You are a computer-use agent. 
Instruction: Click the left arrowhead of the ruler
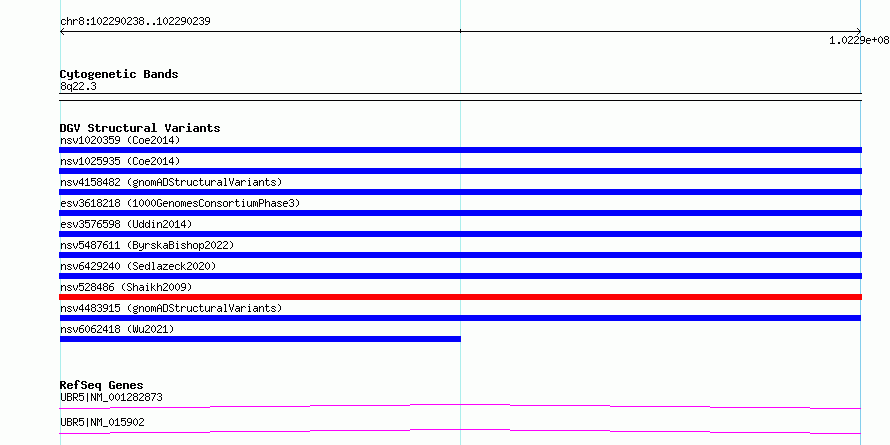(x=62, y=32)
